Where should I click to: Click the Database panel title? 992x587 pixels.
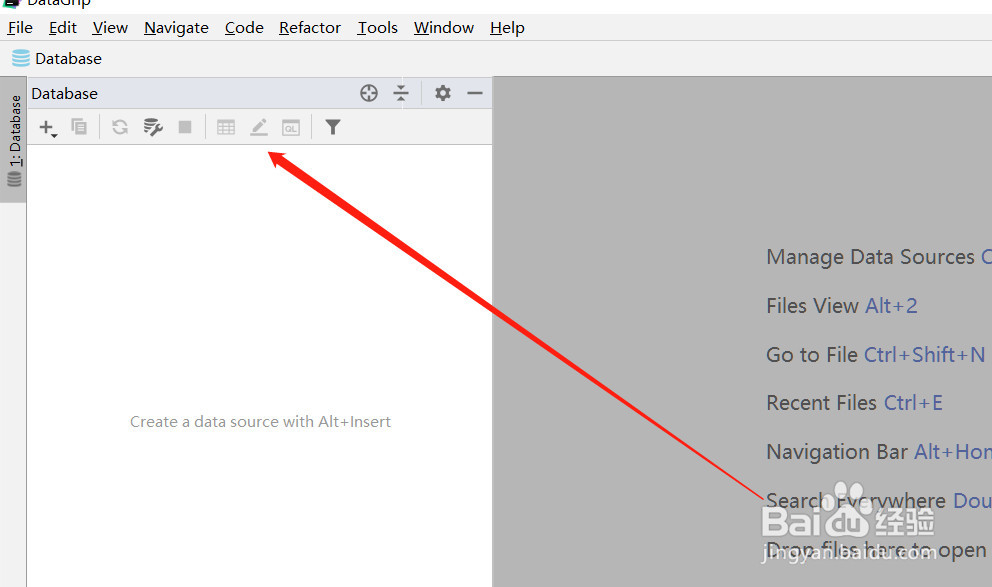(65, 94)
